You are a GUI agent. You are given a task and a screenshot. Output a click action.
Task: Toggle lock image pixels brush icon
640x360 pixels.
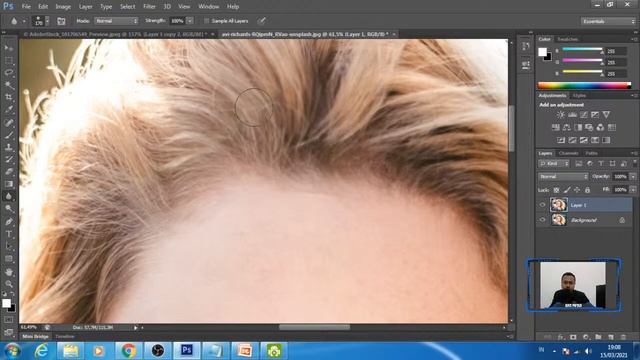[567, 190]
